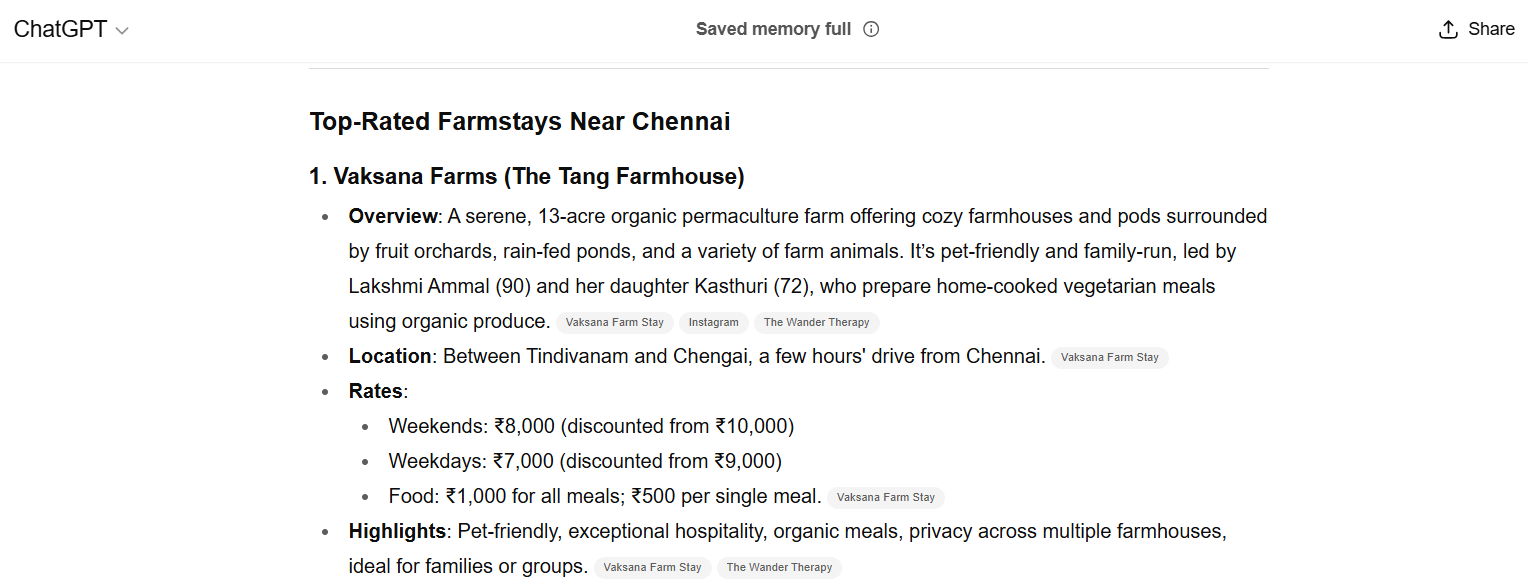Click the Weekends ₹8,000 rate line
The width and height of the screenshot is (1528, 588).
point(590,426)
